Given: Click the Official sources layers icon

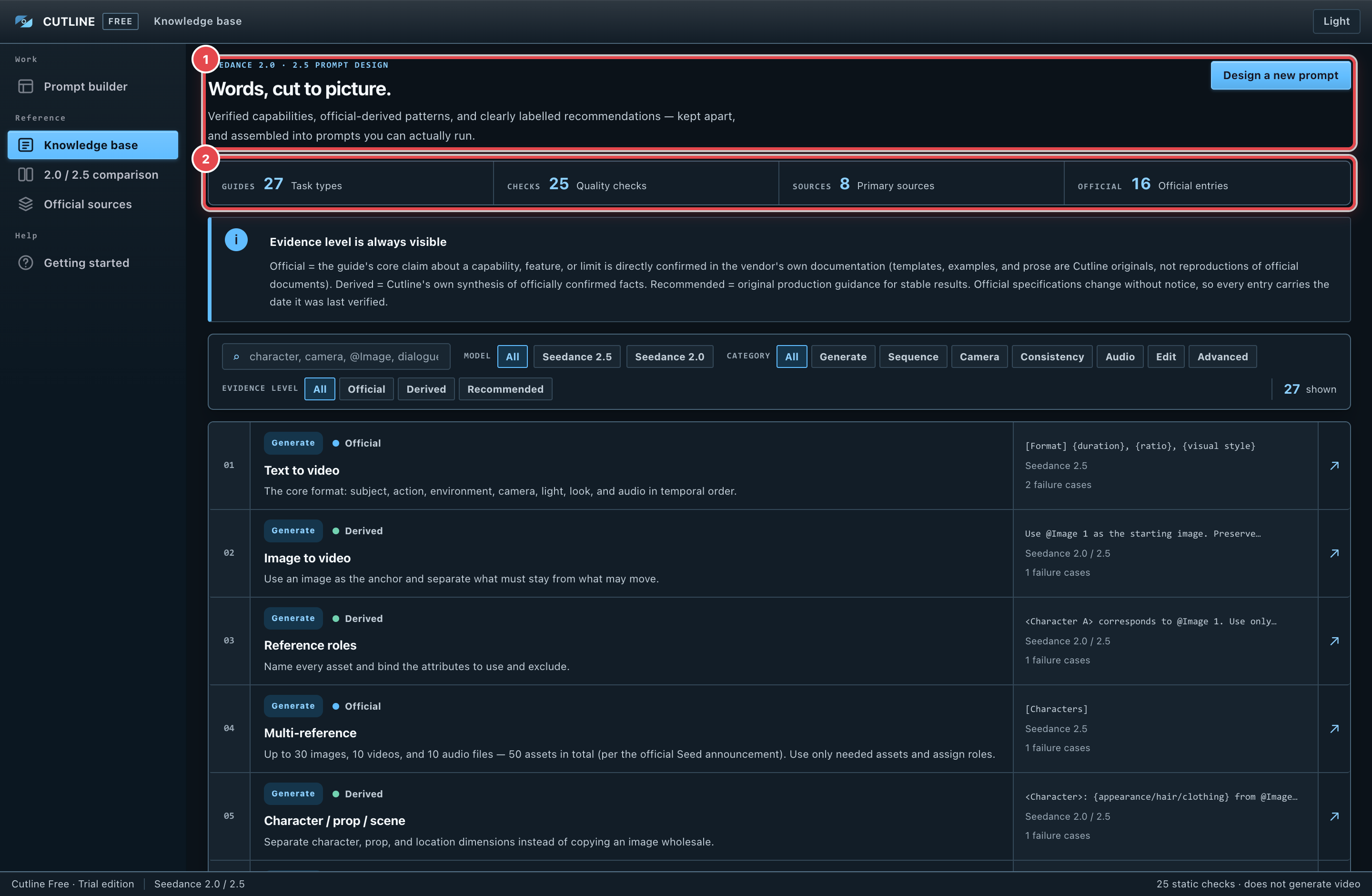Looking at the screenshot, I should [25, 204].
